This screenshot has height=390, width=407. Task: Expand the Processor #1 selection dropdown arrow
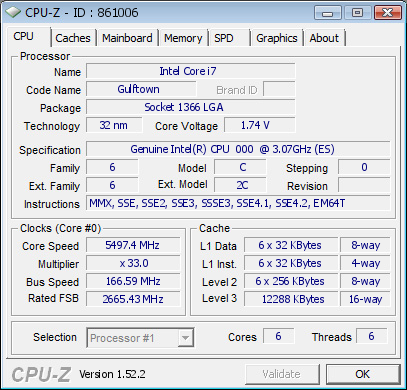(185, 338)
